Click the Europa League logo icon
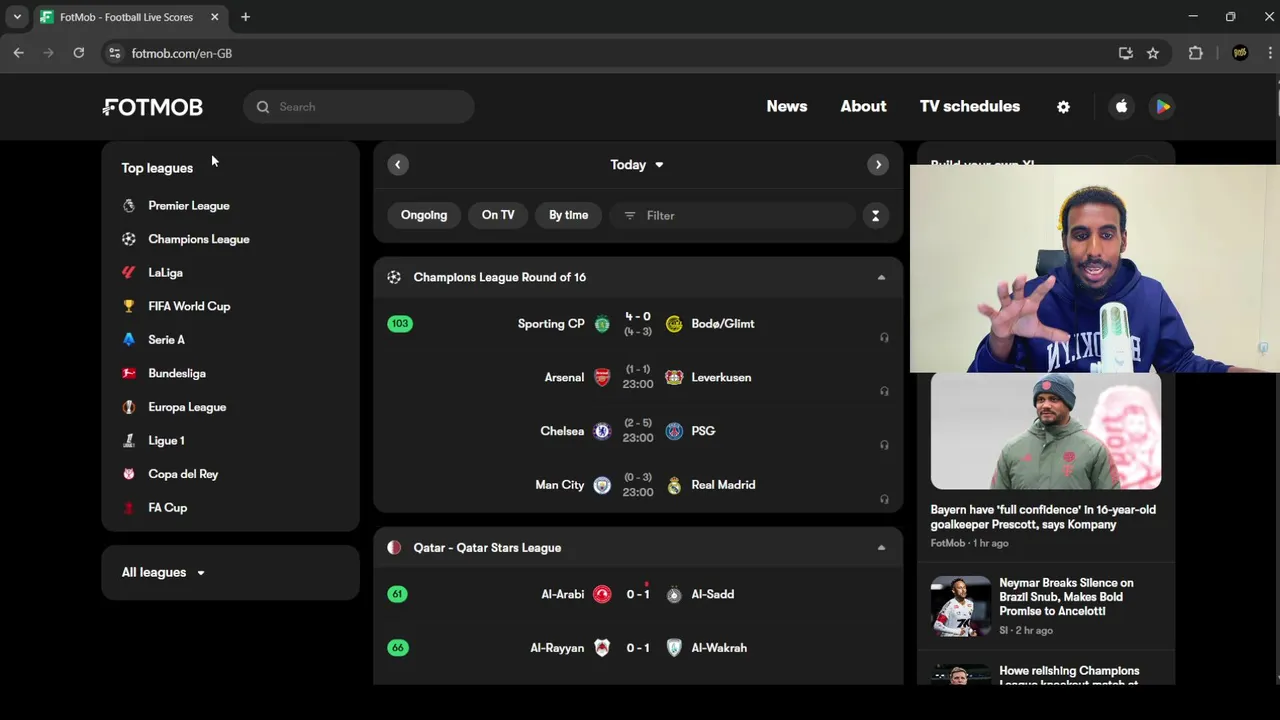This screenshot has height=720, width=1280. click(x=129, y=407)
